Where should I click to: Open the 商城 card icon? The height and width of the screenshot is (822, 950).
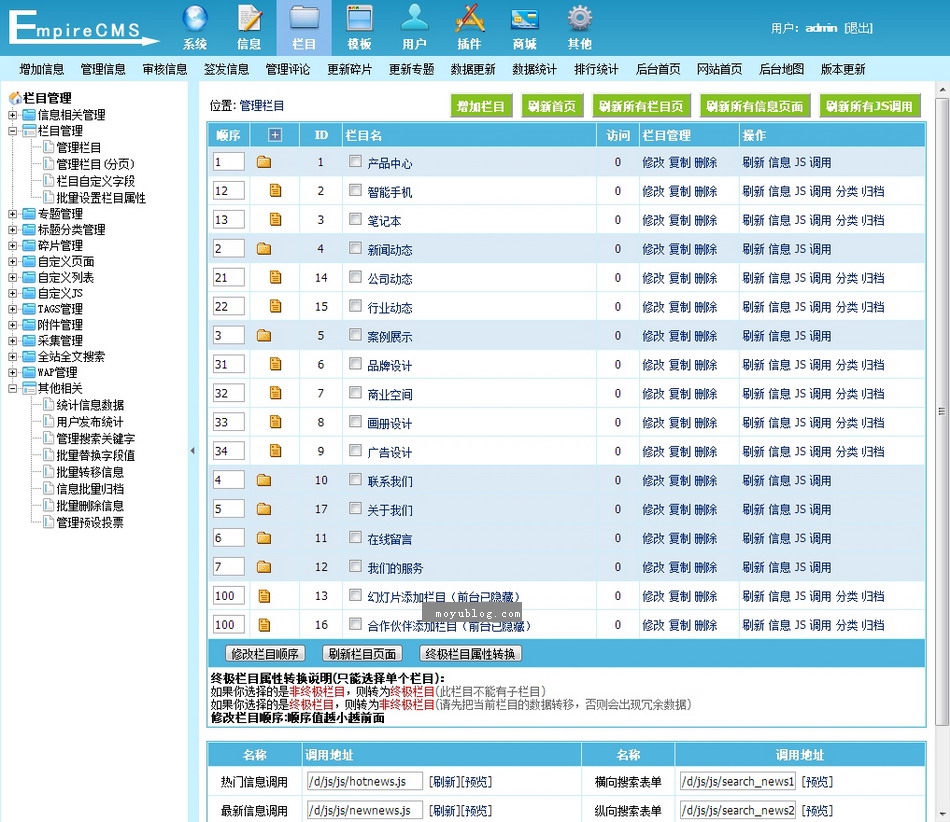tap(525, 19)
